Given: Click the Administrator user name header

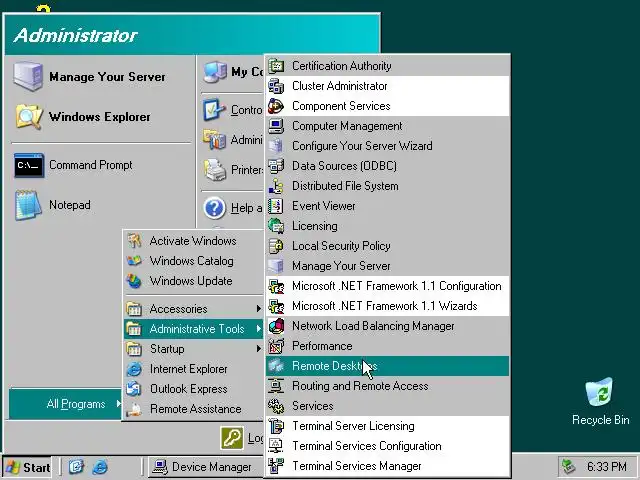Looking at the screenshot, I should [76, 36].
